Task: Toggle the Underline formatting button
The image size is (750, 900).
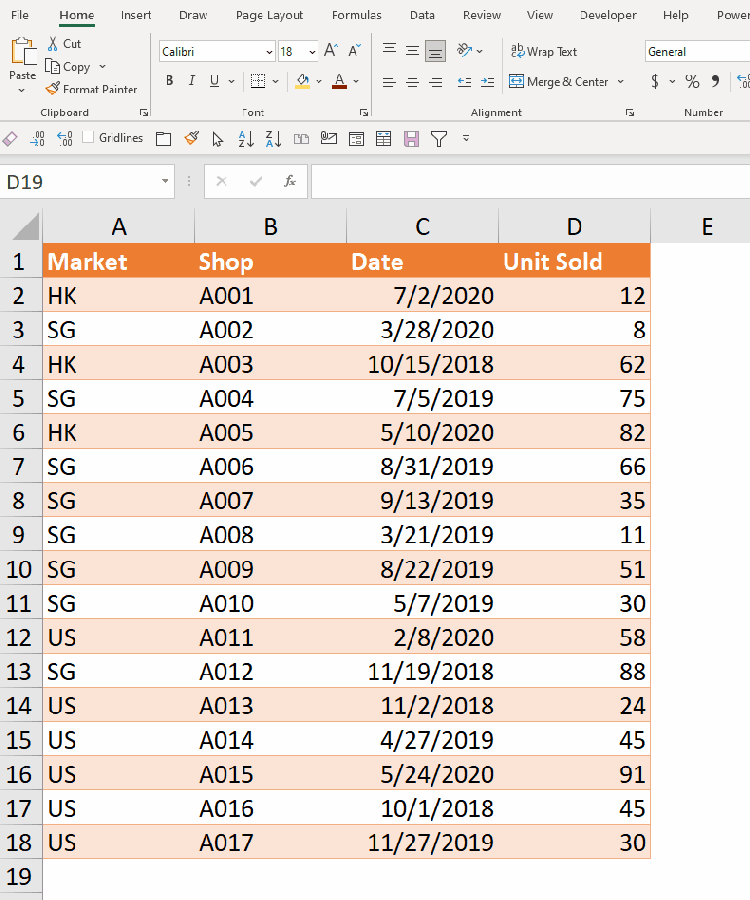Action: [x=215, y=82]
